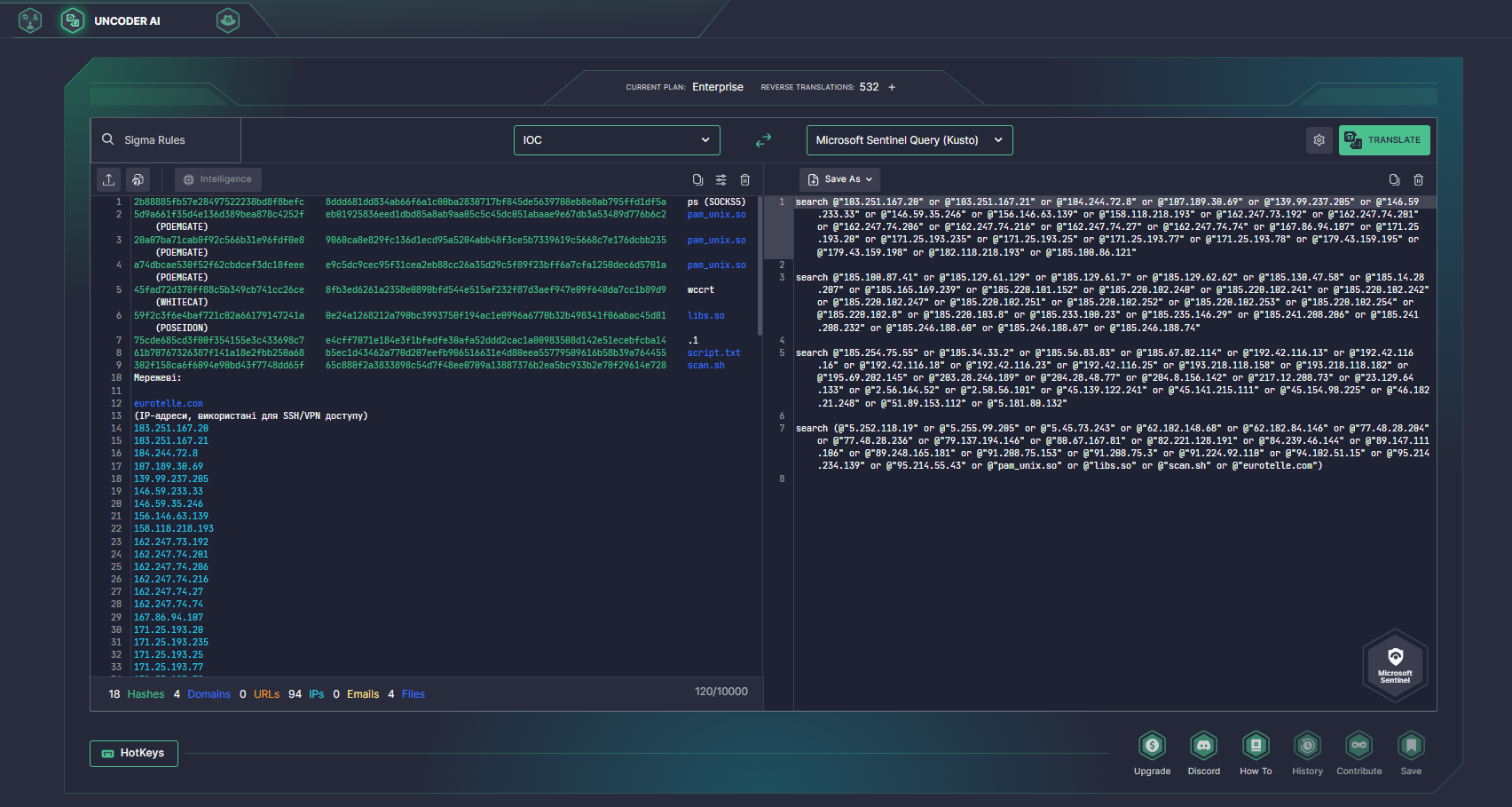Click the Intelligence button
Image resolution: width=1512 pixels, height=807 pixels.
point(218,179)
